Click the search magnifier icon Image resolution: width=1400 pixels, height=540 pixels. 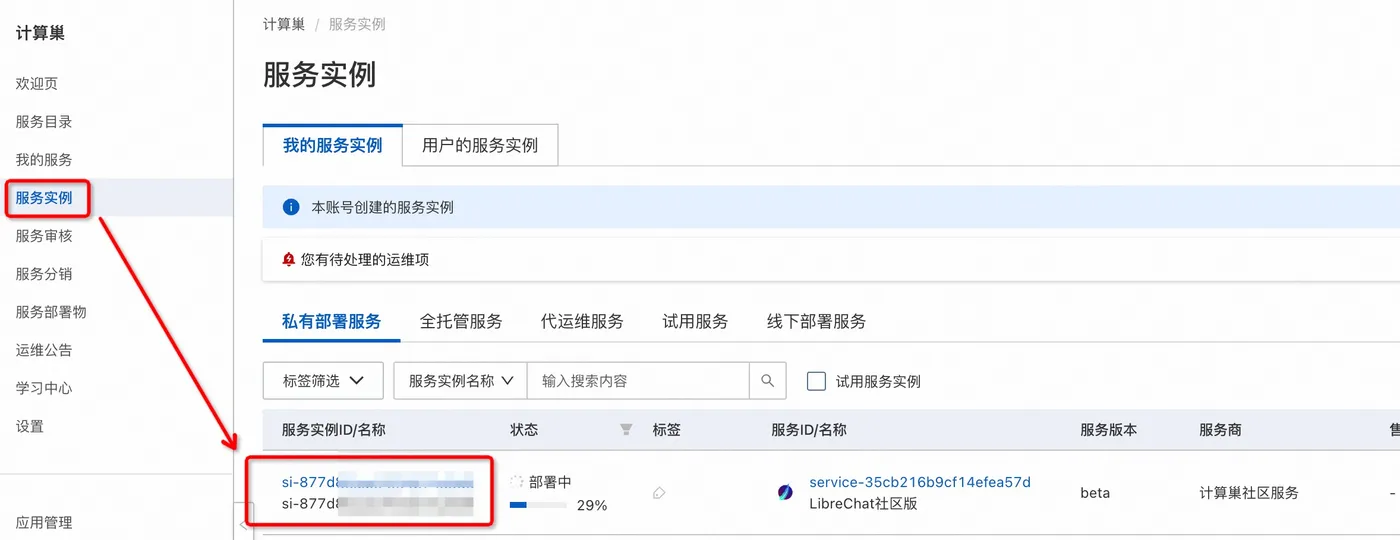click(768, 381)
